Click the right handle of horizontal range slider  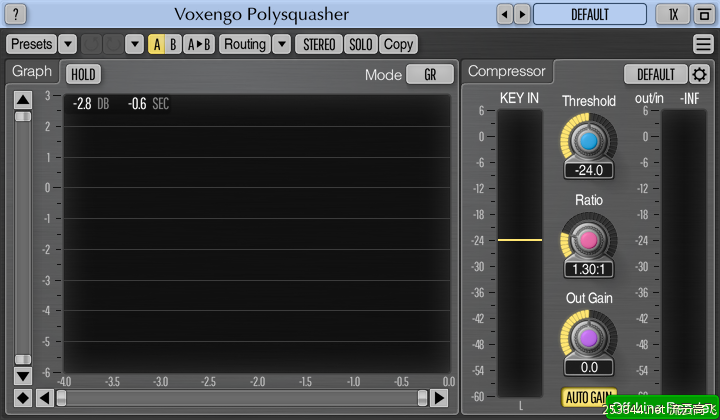click(422, 398)
